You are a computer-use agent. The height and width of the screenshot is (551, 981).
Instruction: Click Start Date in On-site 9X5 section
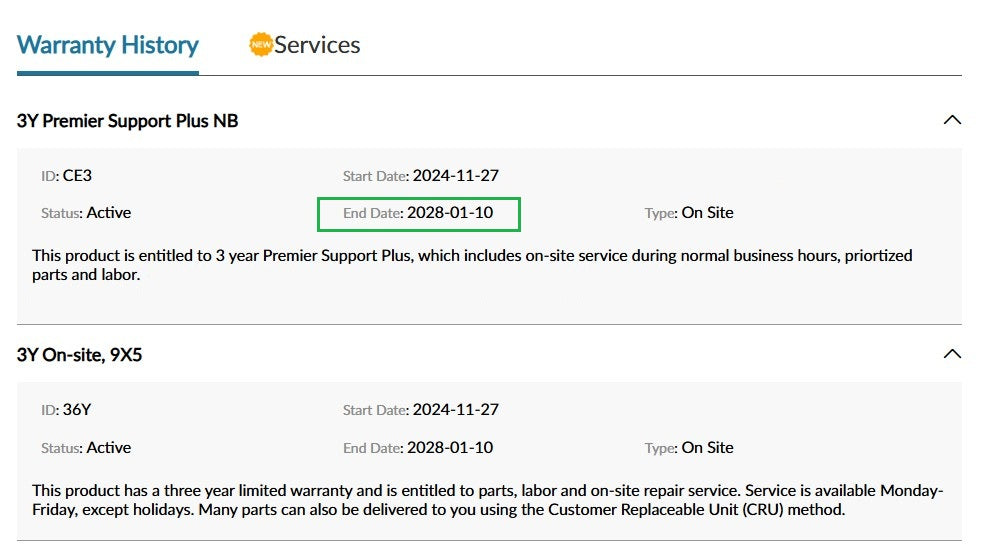(x=420, y=410)
